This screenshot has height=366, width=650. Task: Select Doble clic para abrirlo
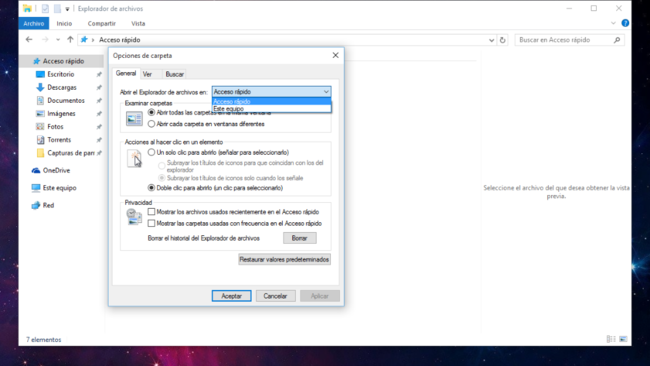[151, 188]
